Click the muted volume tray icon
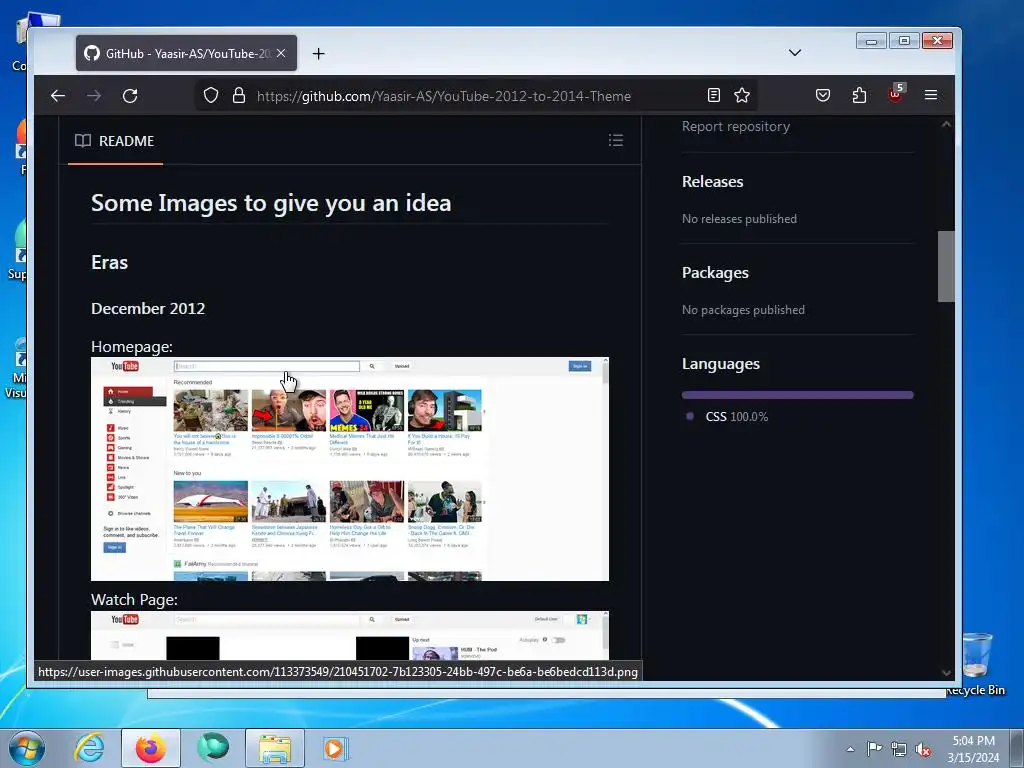 pos(923,749)
